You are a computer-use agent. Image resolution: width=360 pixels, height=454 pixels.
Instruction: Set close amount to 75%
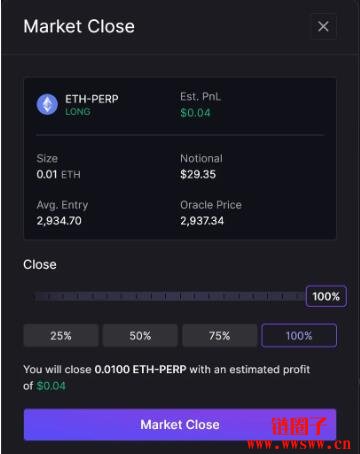pos(220,335)
